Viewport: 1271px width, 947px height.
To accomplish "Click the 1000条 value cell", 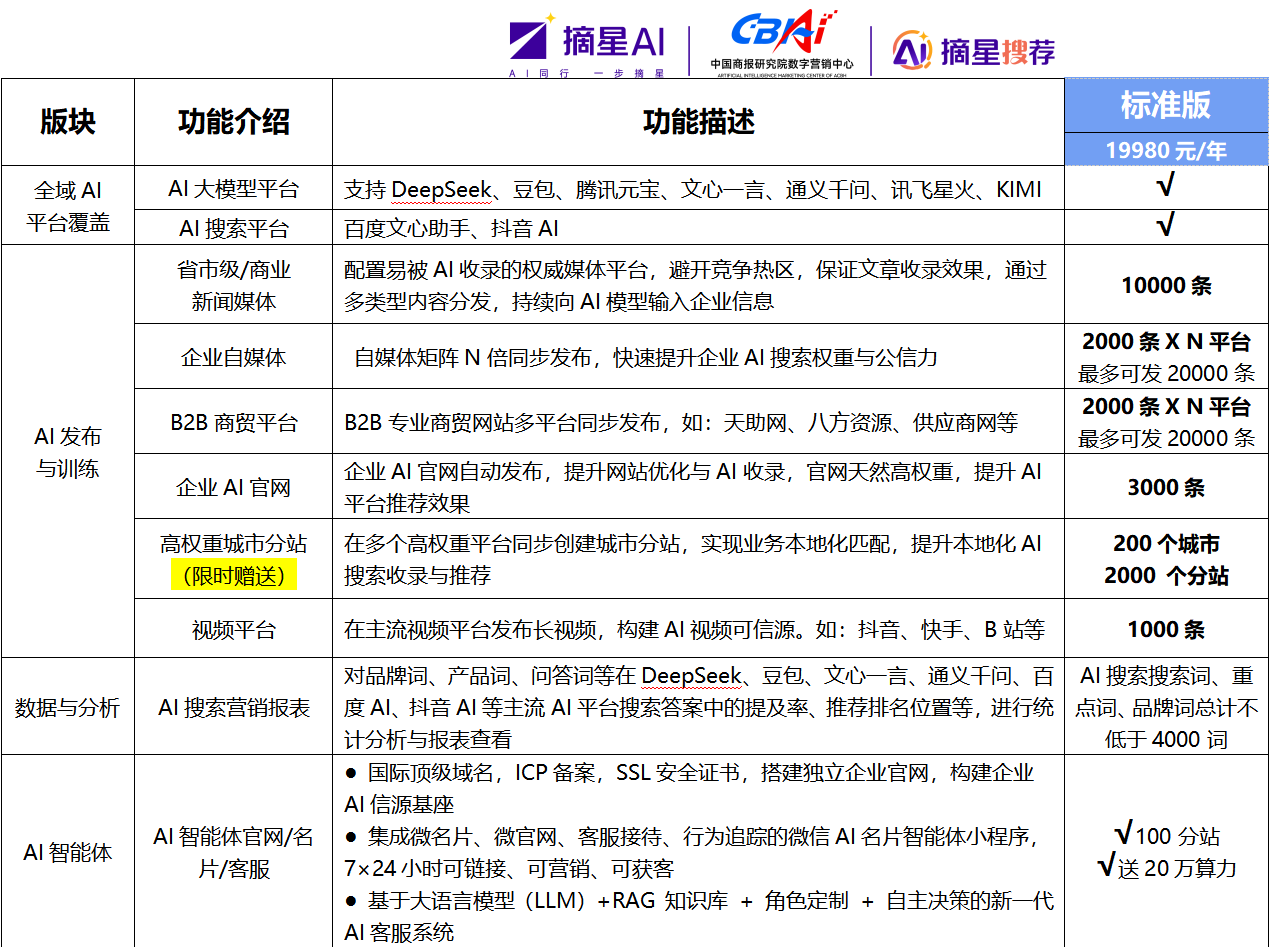I will point(1166,629).
